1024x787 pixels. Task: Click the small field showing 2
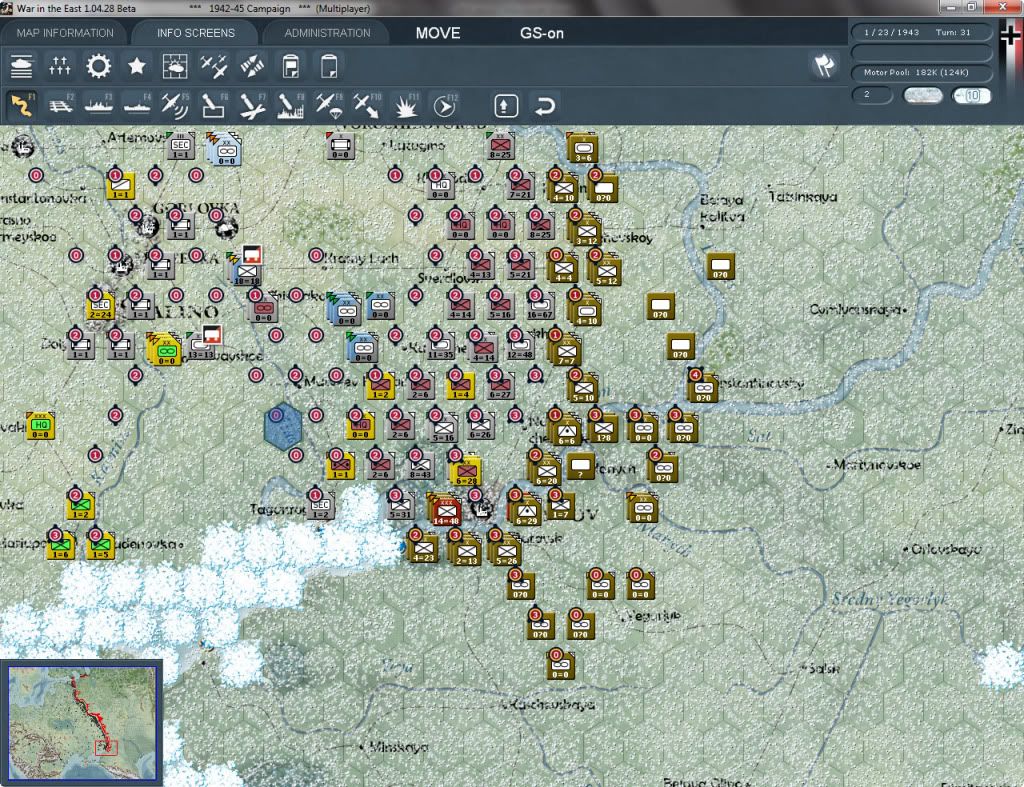(872, 95)
